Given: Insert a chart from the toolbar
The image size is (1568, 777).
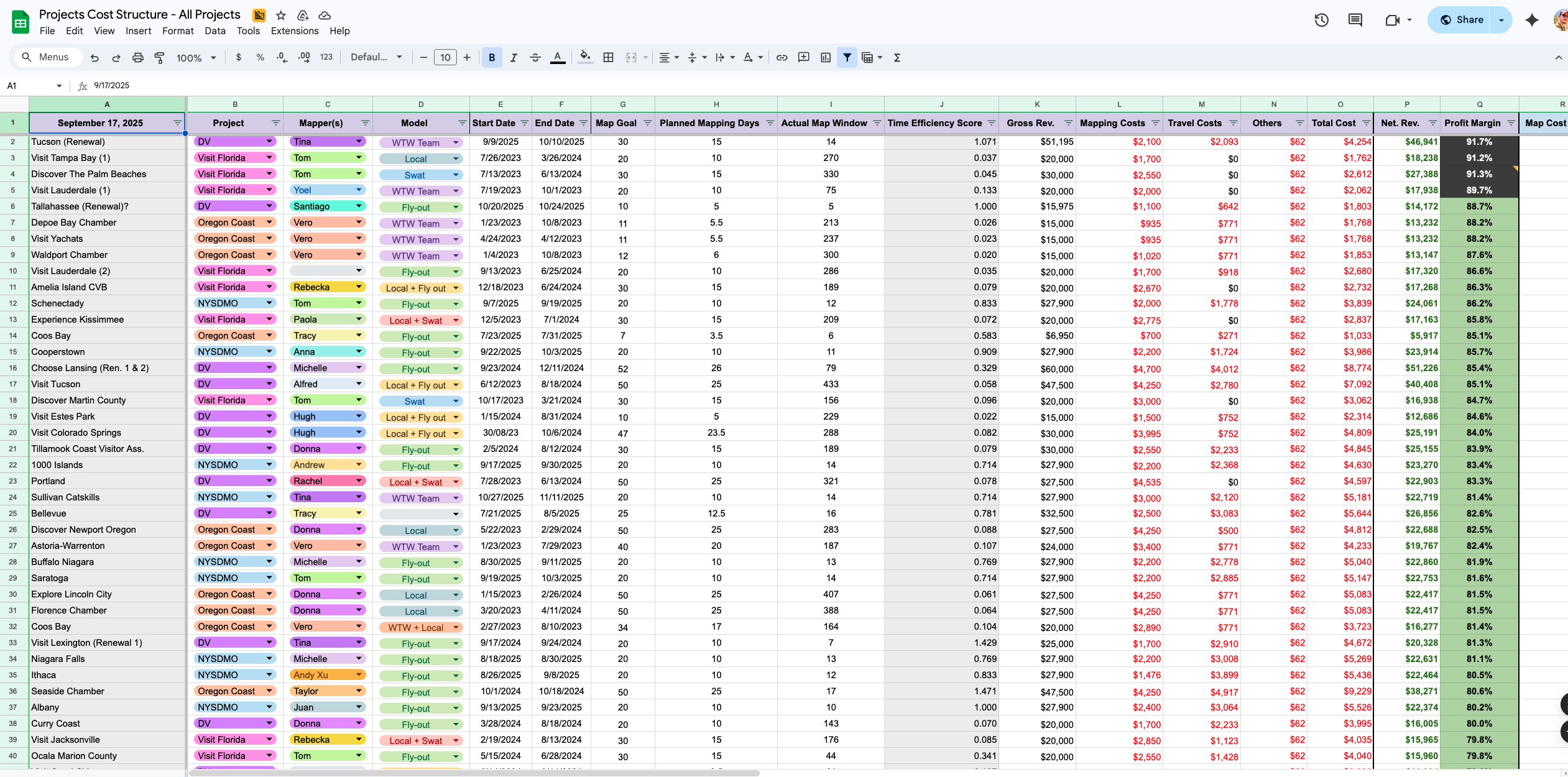Looking at the screenshot, I should click(x=826, y=57).
